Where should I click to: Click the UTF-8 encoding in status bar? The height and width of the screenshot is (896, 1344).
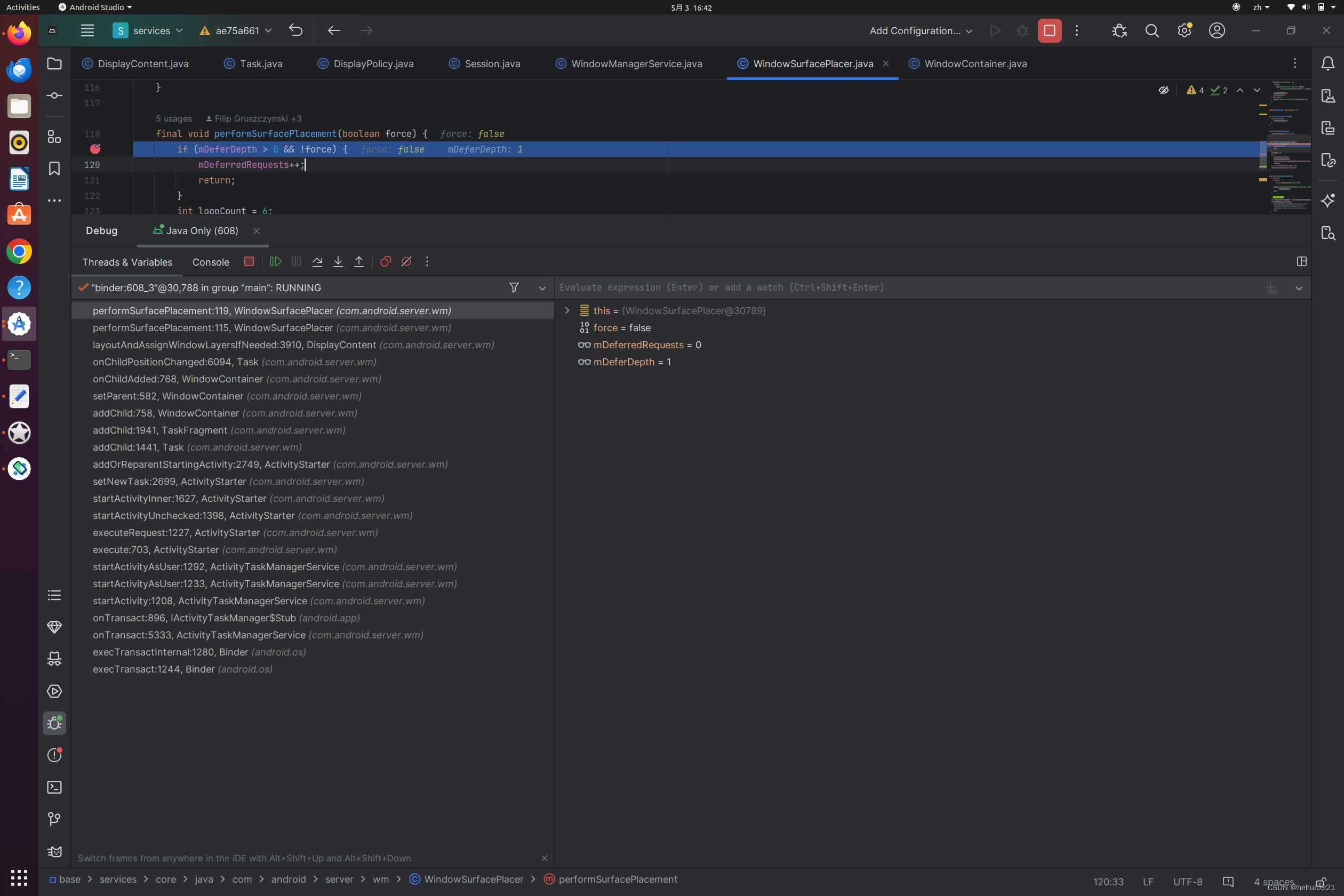click(1187, 882)
